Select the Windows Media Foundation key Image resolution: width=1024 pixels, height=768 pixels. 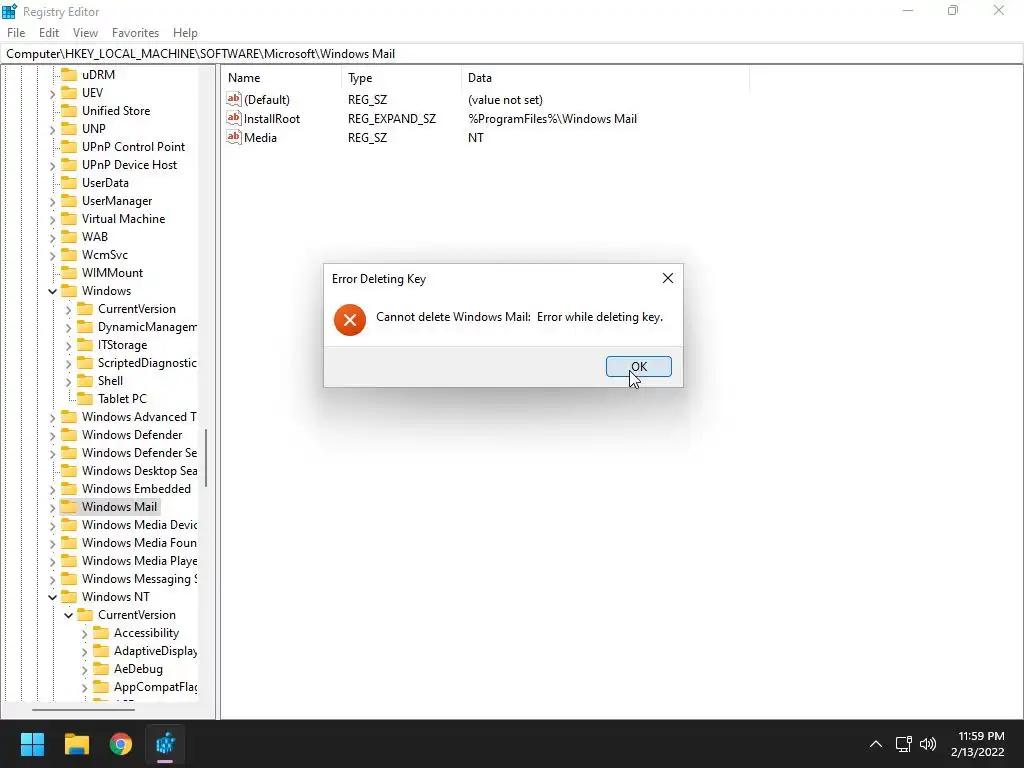pos(139,543)
